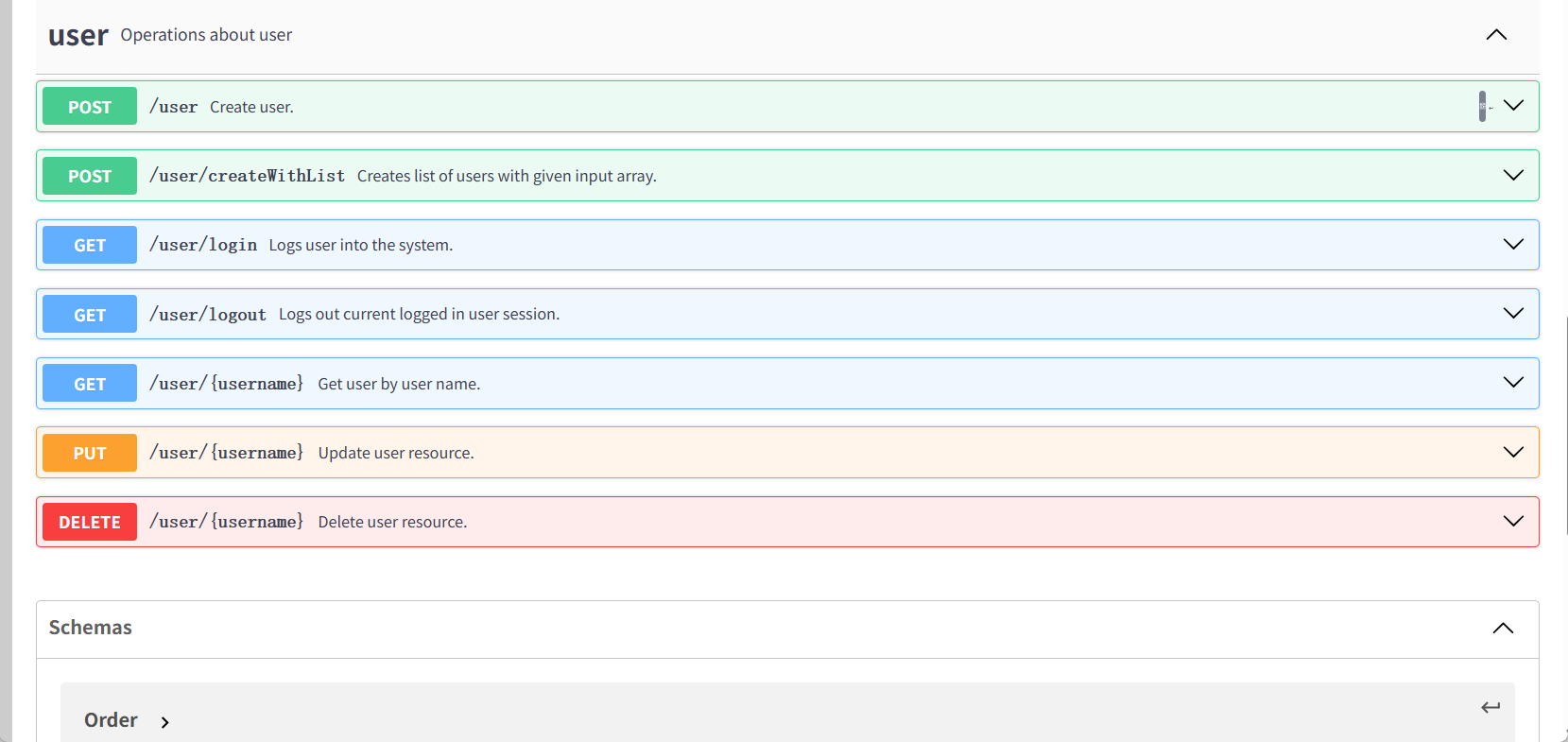The height and width of the screenshot is (742, 1568).
Task: Expand the /user/createWithList operation chevron
Action: pyautogui.click(x=1513, y=175)
